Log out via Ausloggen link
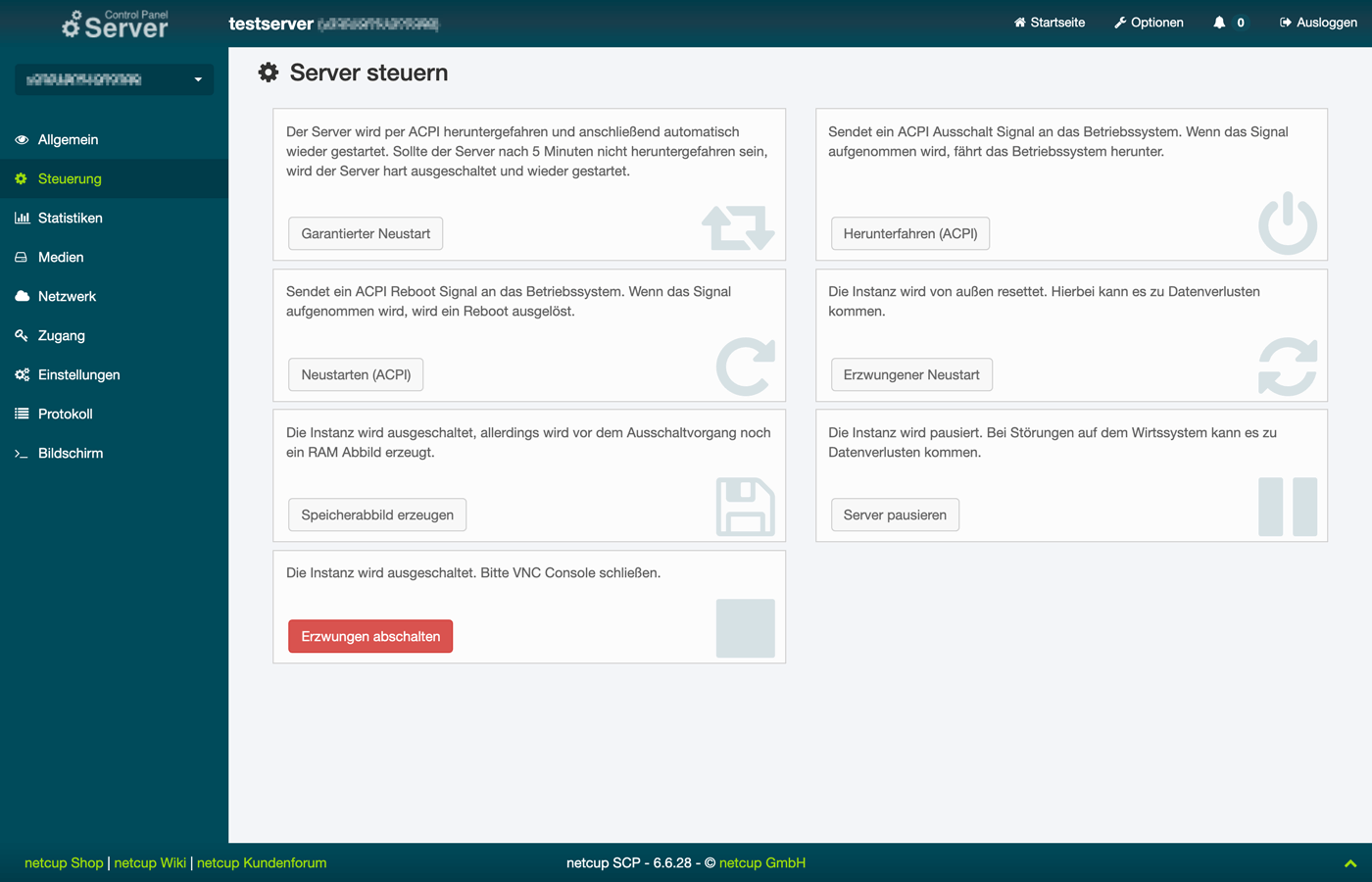 (x=1318, y=23)
